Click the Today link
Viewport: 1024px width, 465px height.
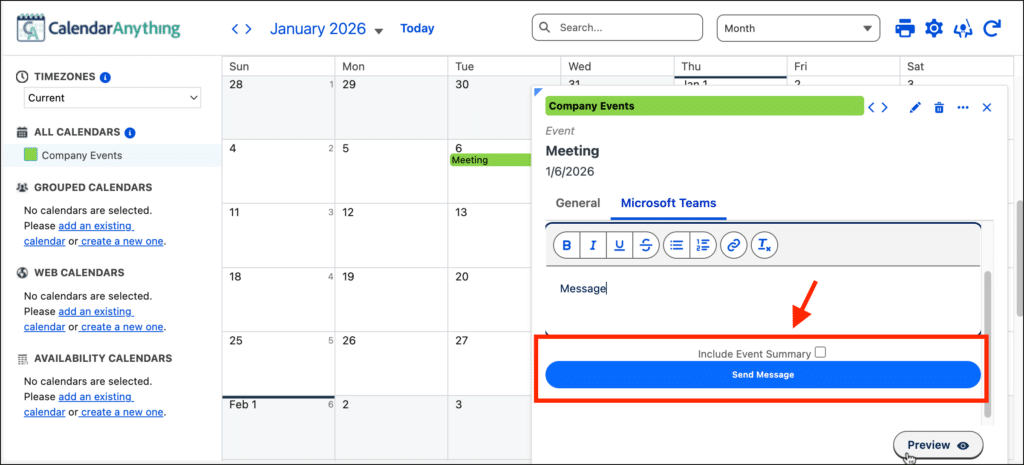coord(417,28)
